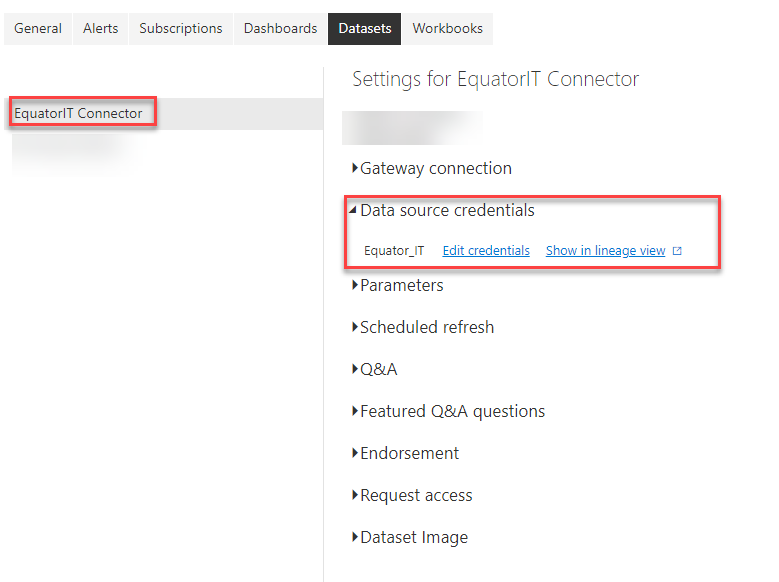Expand Featured Q&A questions section
The image size is (779, 582).
tap(452, 412)
